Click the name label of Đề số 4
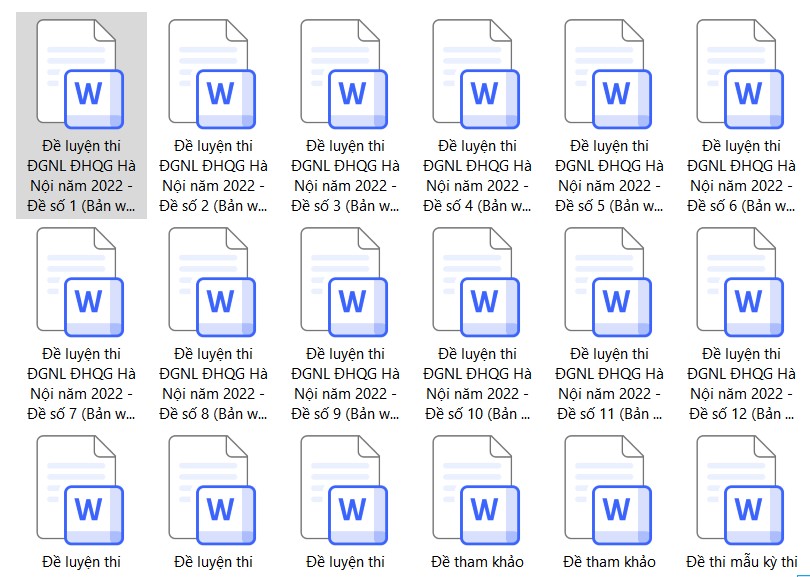The image size is (810, 577). point(477,176)
